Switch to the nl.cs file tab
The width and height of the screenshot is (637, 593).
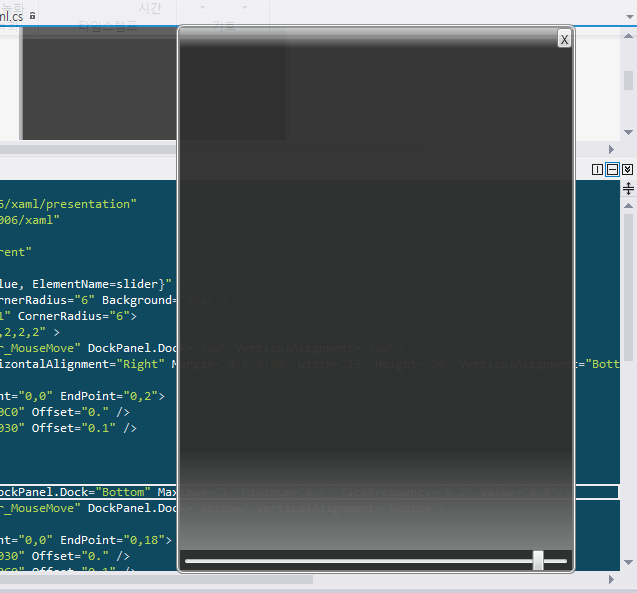point(11,16)
